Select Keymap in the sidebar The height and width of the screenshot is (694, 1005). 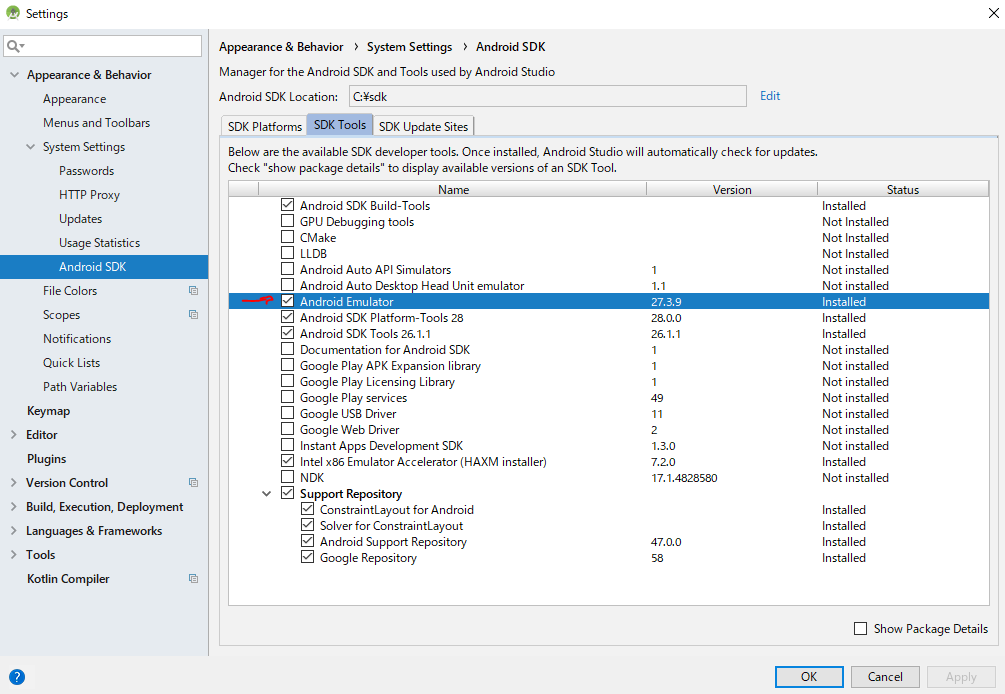point(48,411)
